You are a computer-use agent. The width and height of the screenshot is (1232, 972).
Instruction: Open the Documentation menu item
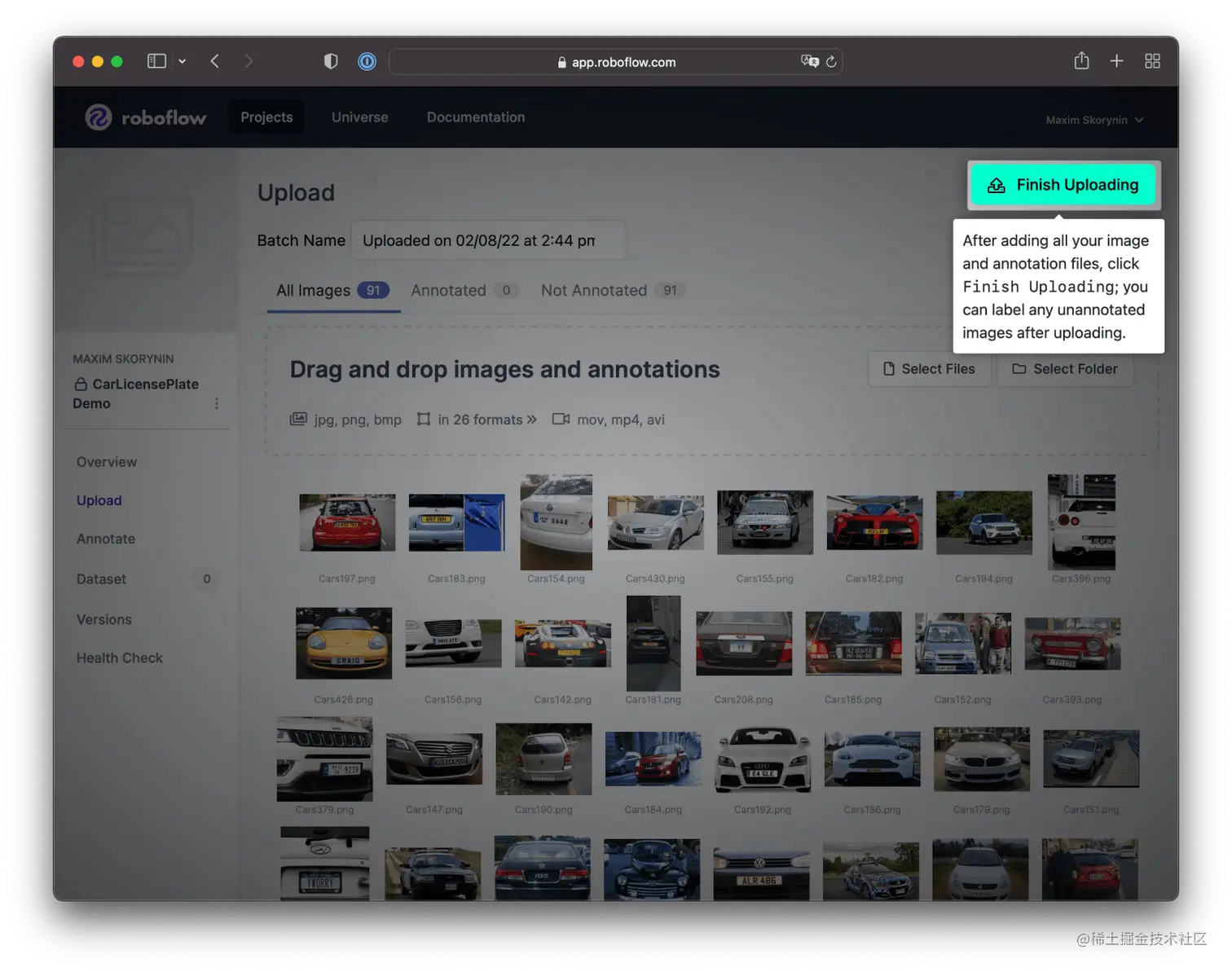476,117
